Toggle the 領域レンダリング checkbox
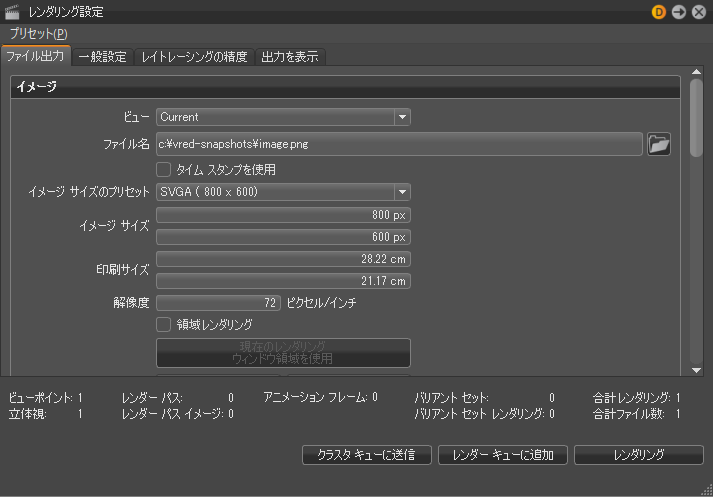The image size is (713, 497). [x=163, y=325]
